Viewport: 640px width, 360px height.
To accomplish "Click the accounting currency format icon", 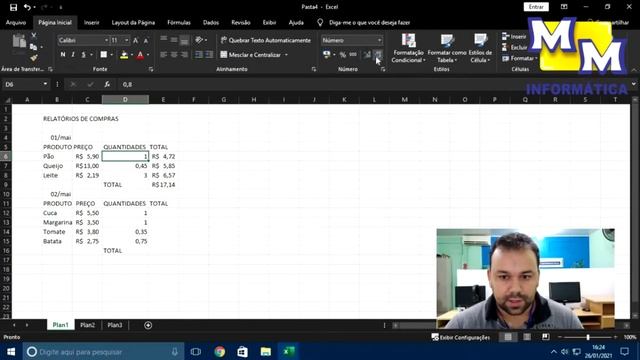I will 327,55.
